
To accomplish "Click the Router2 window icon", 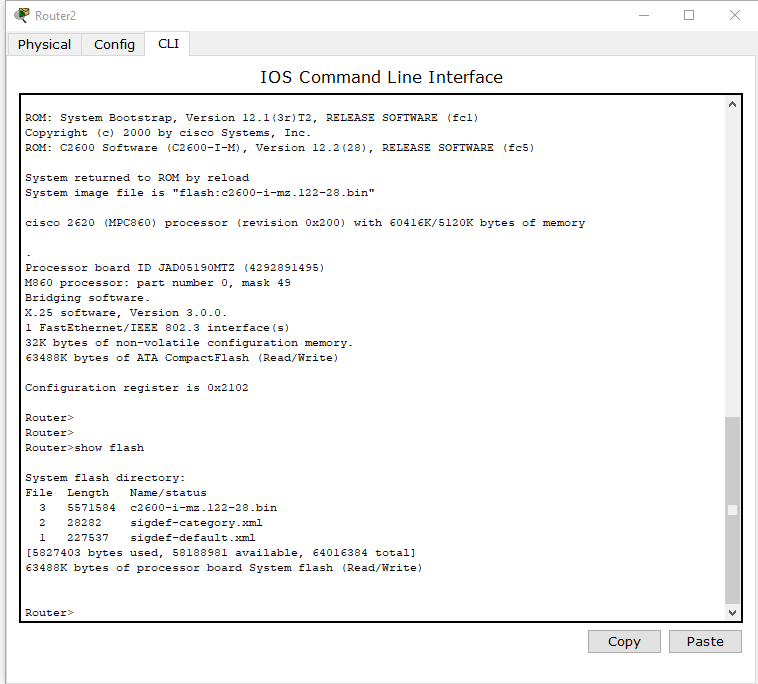I will click(x=21, y=15).
